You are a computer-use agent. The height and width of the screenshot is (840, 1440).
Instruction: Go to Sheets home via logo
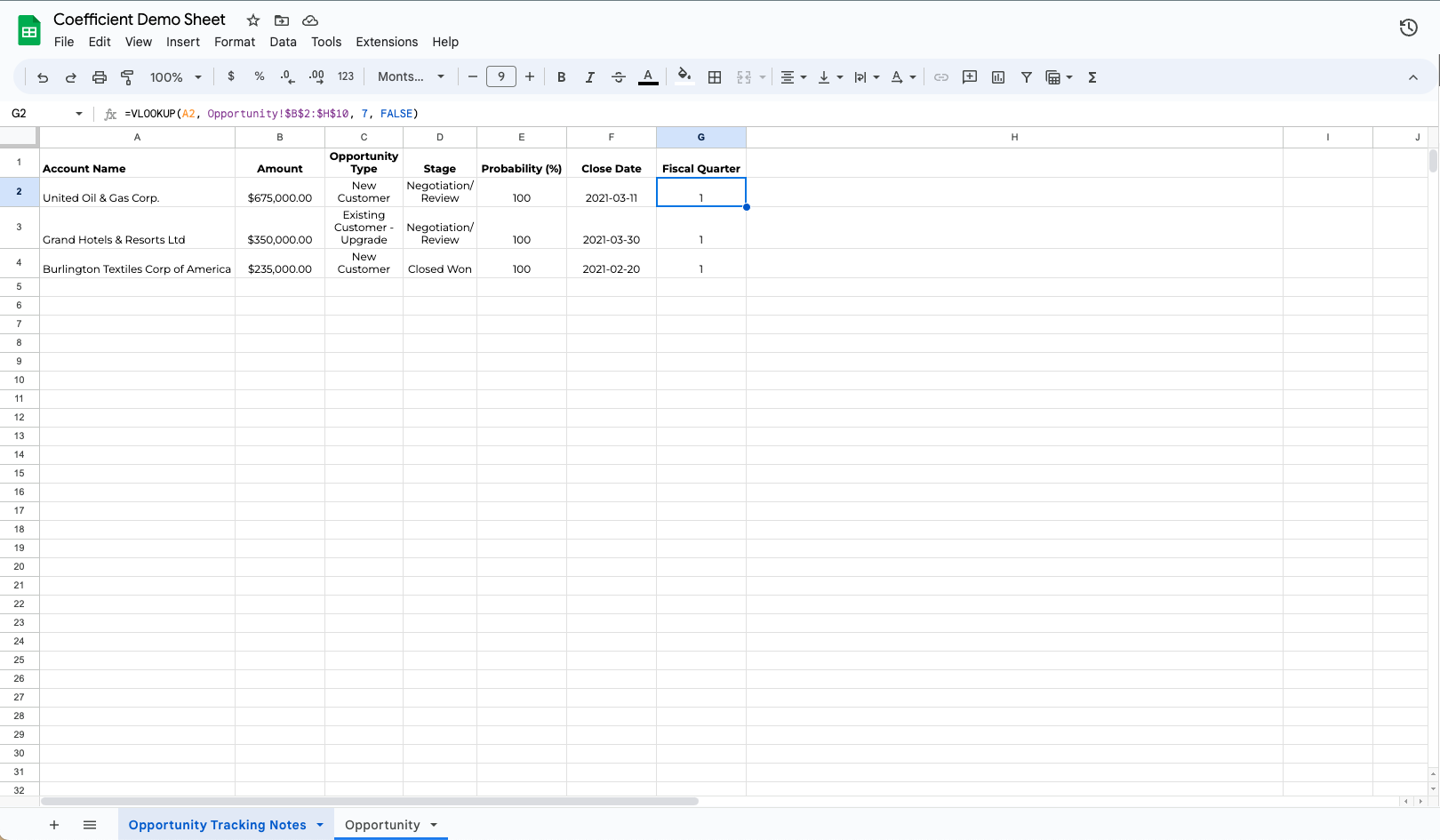click(29, 31)
